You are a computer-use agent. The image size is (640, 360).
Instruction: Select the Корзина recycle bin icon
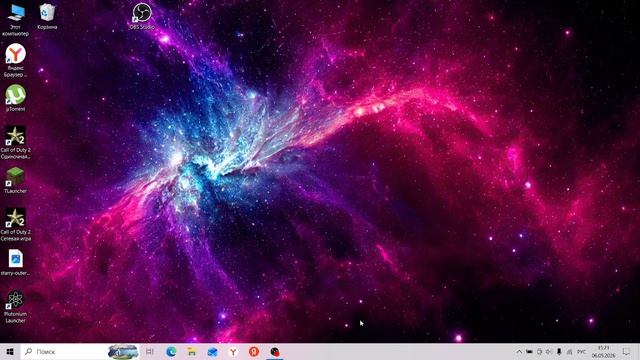point(47,16)
